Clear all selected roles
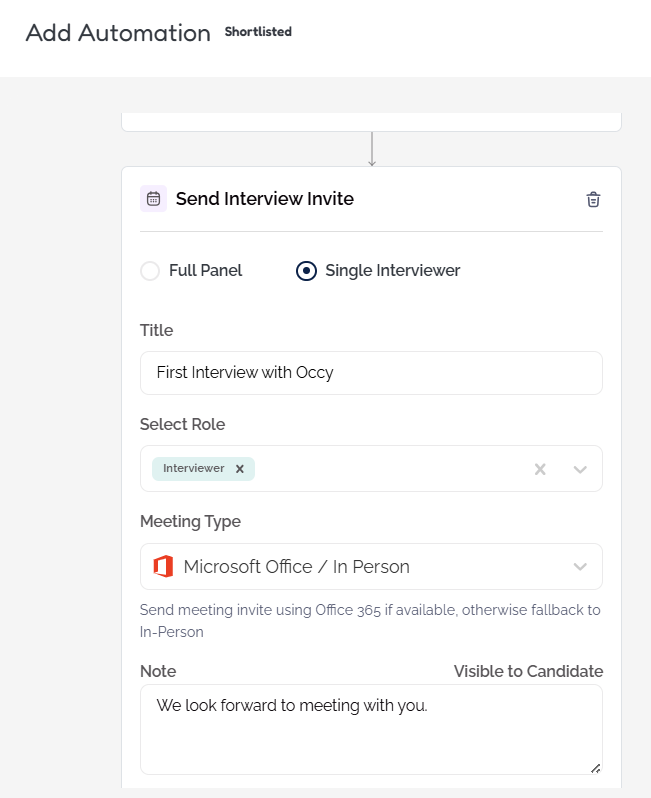The height and width of the screenshot is (798, 651). pos(540,469)
